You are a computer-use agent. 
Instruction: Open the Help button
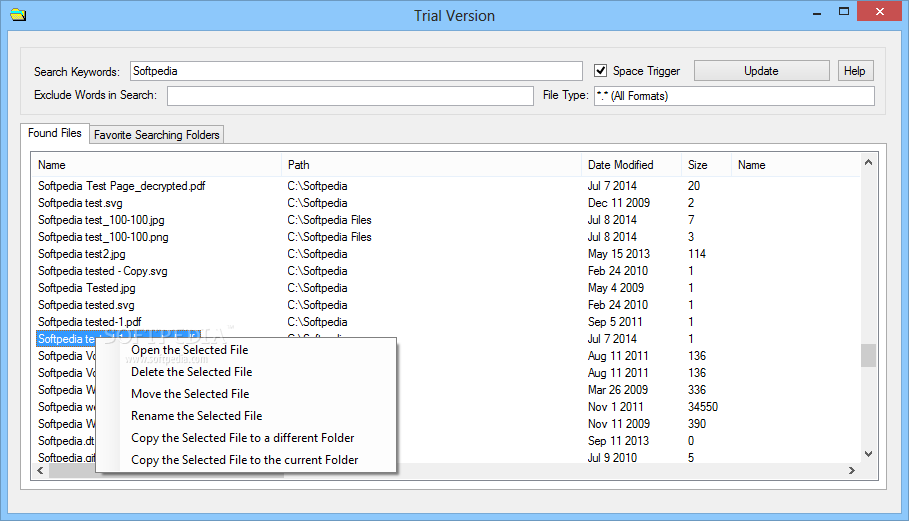pos(855,71)
